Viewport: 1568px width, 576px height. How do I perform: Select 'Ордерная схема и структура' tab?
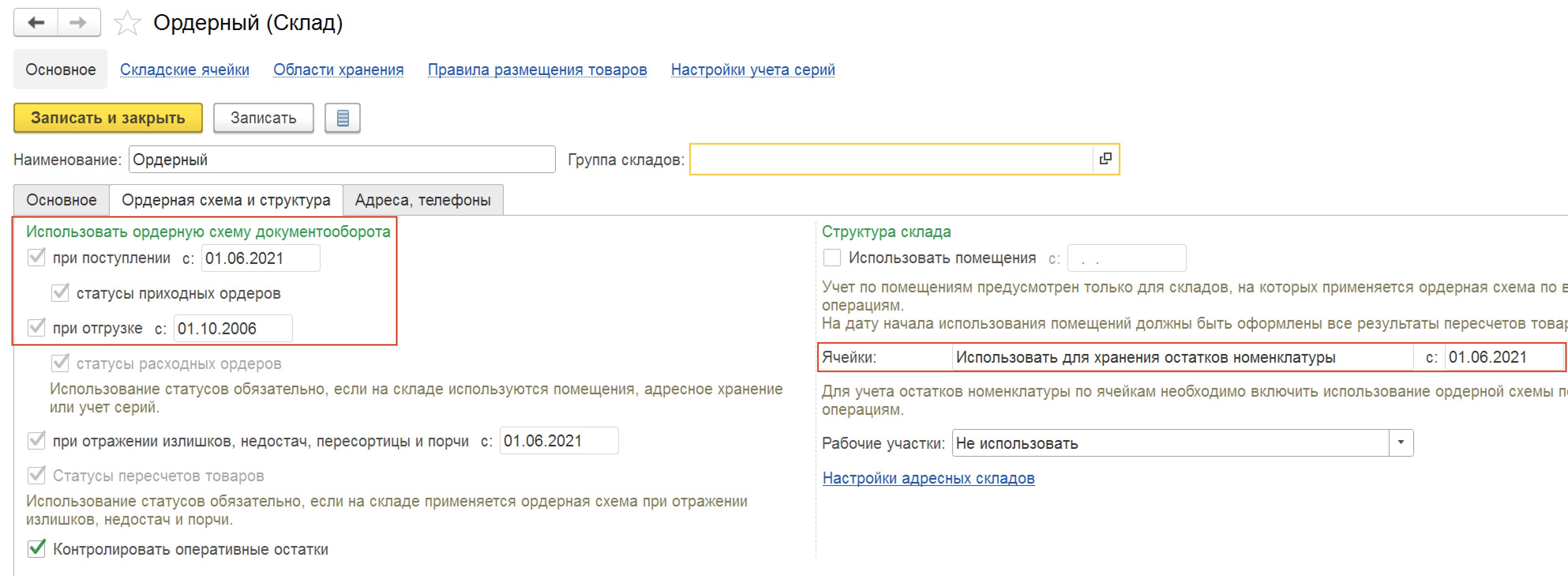(226, 200)
